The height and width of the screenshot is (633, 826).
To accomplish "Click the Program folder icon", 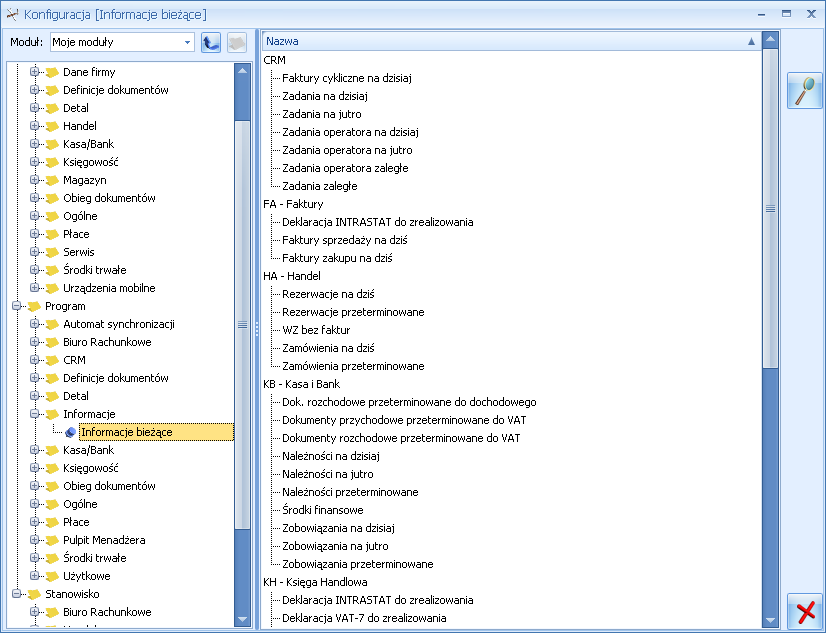I will [34, 306].
